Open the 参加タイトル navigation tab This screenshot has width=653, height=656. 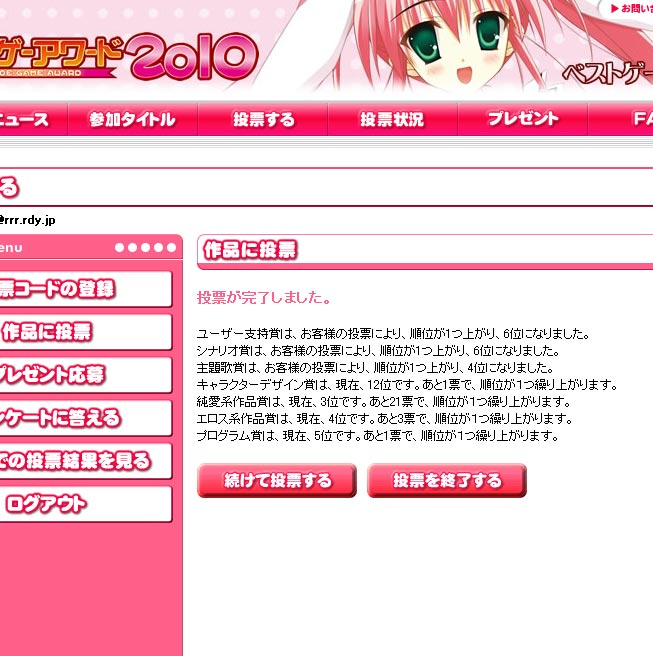coord(133,120)
